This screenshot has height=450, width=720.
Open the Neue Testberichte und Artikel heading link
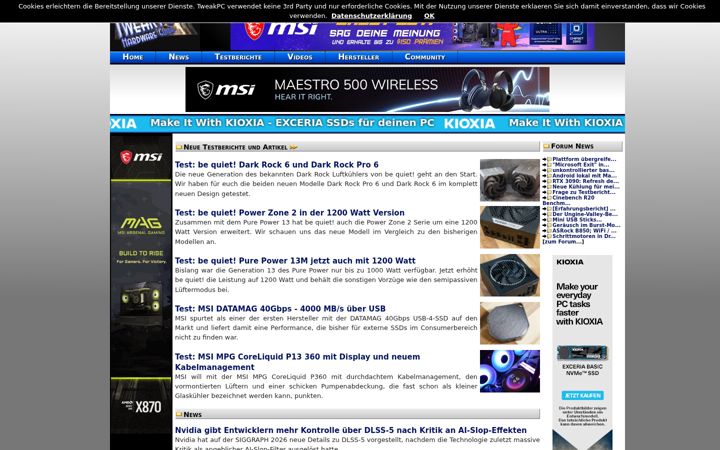(x=235, y=147)
